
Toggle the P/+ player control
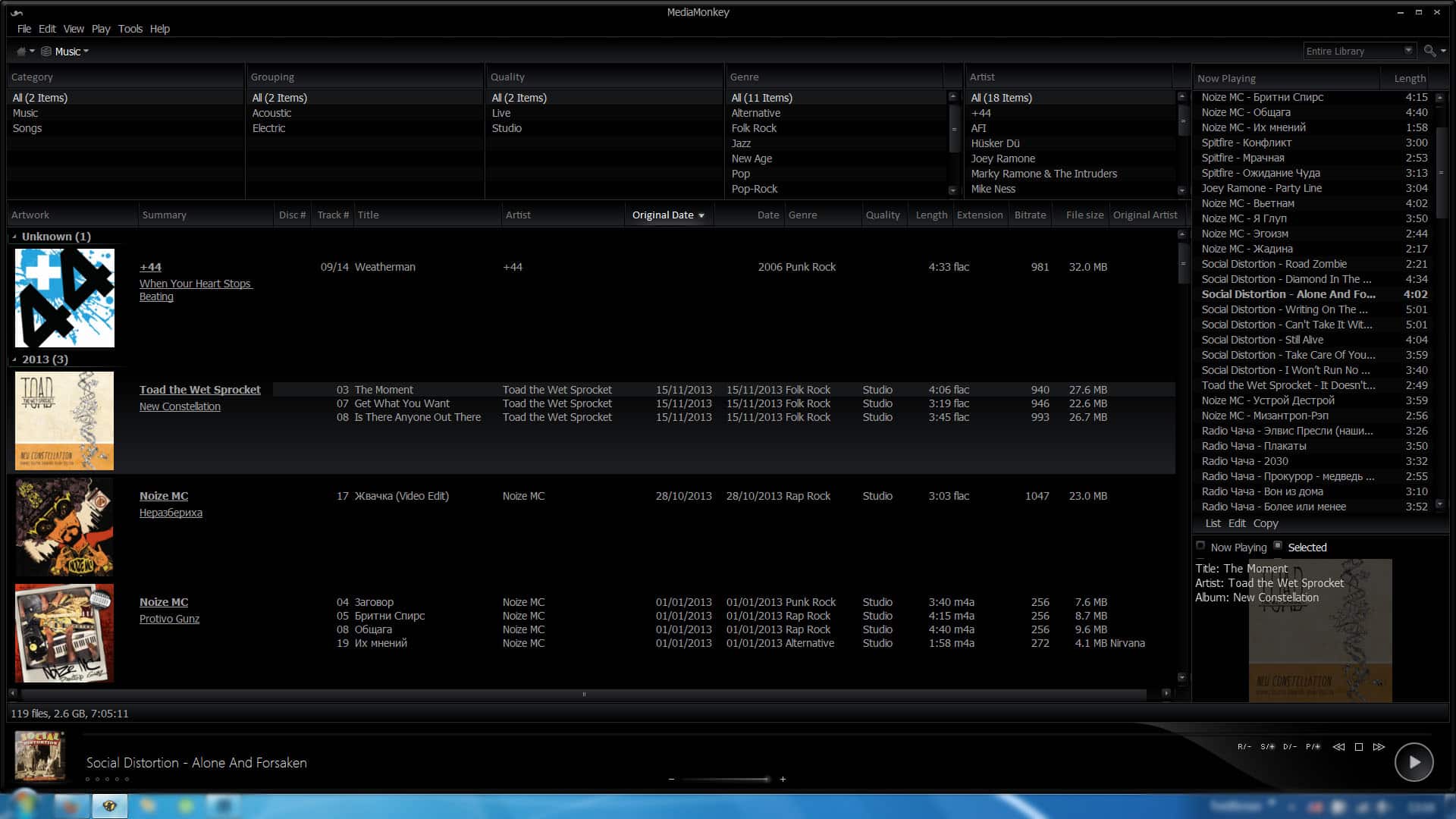1313,747
